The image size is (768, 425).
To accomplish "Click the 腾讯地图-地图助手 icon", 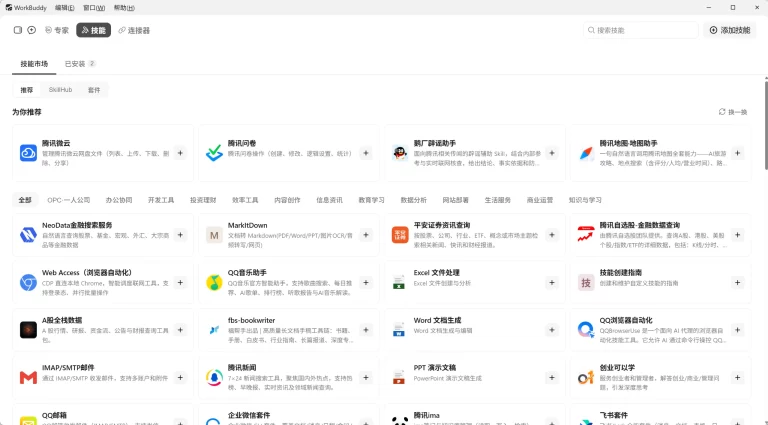I will [x=586, y=153].
